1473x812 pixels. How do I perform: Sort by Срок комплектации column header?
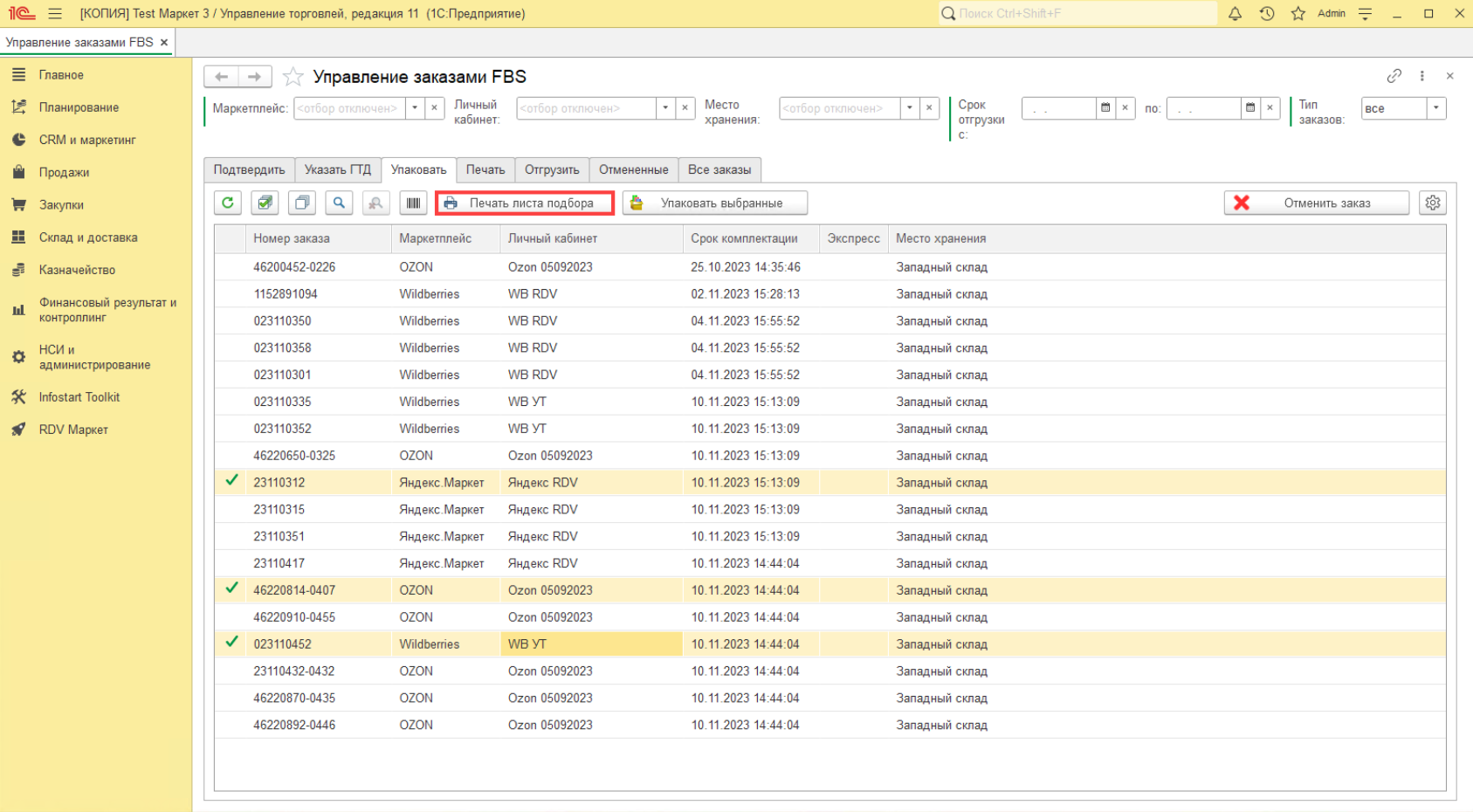(x=752, y=238)
